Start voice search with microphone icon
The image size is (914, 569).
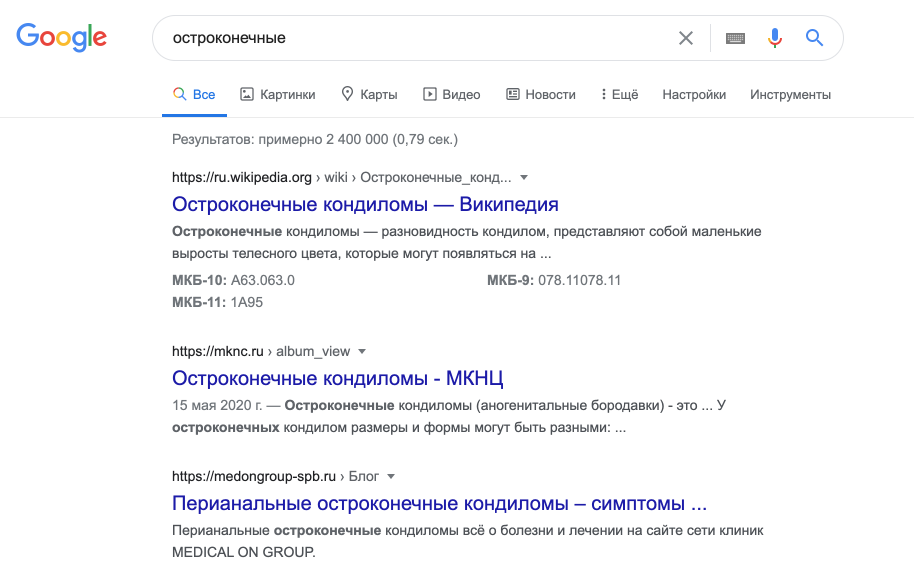(775, 38)
